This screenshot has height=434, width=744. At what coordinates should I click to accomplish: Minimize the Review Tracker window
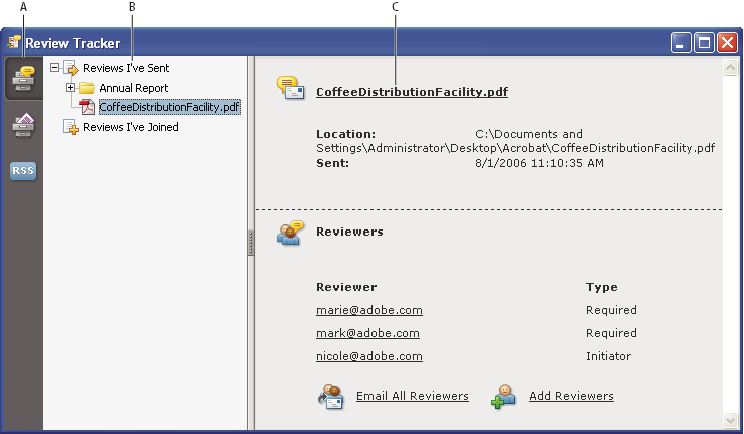(x=681, y=43)
